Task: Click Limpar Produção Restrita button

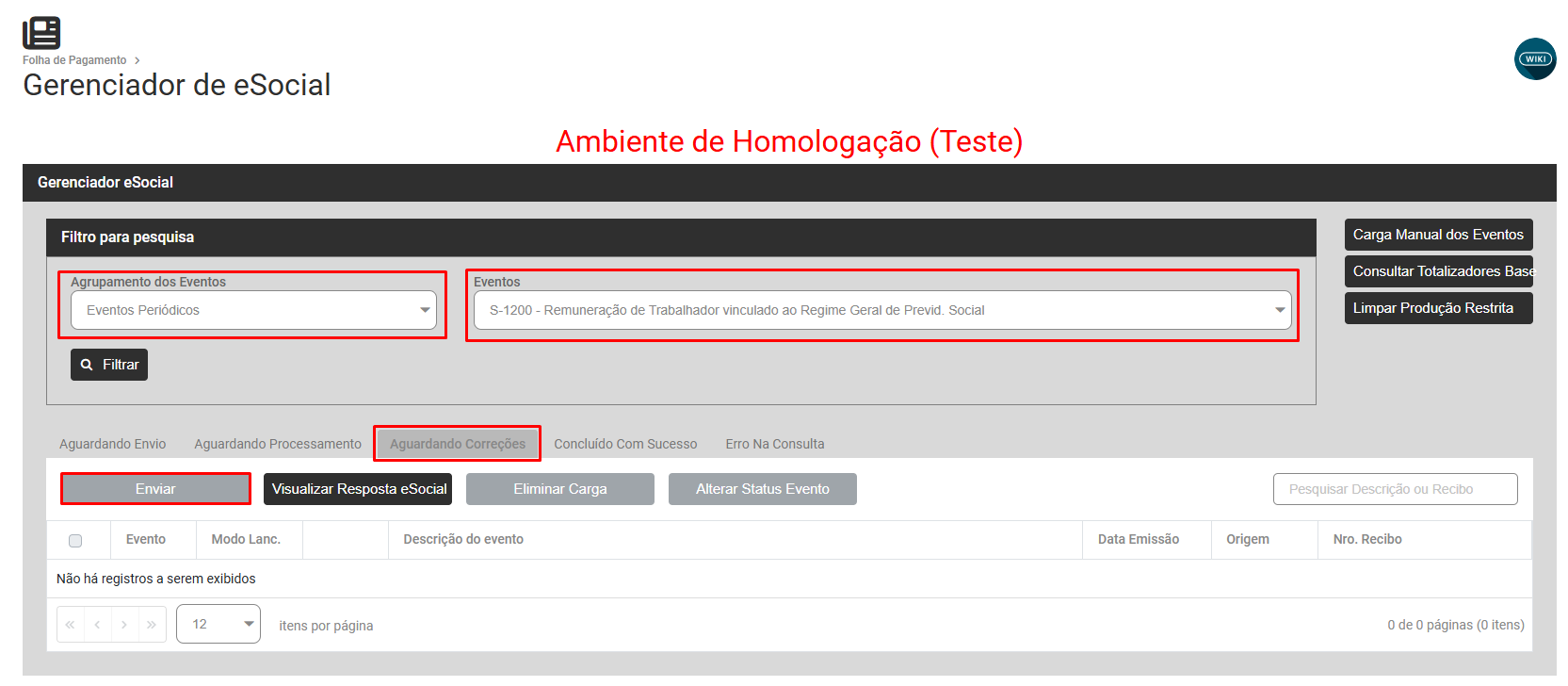Action: pos(1438,308)
